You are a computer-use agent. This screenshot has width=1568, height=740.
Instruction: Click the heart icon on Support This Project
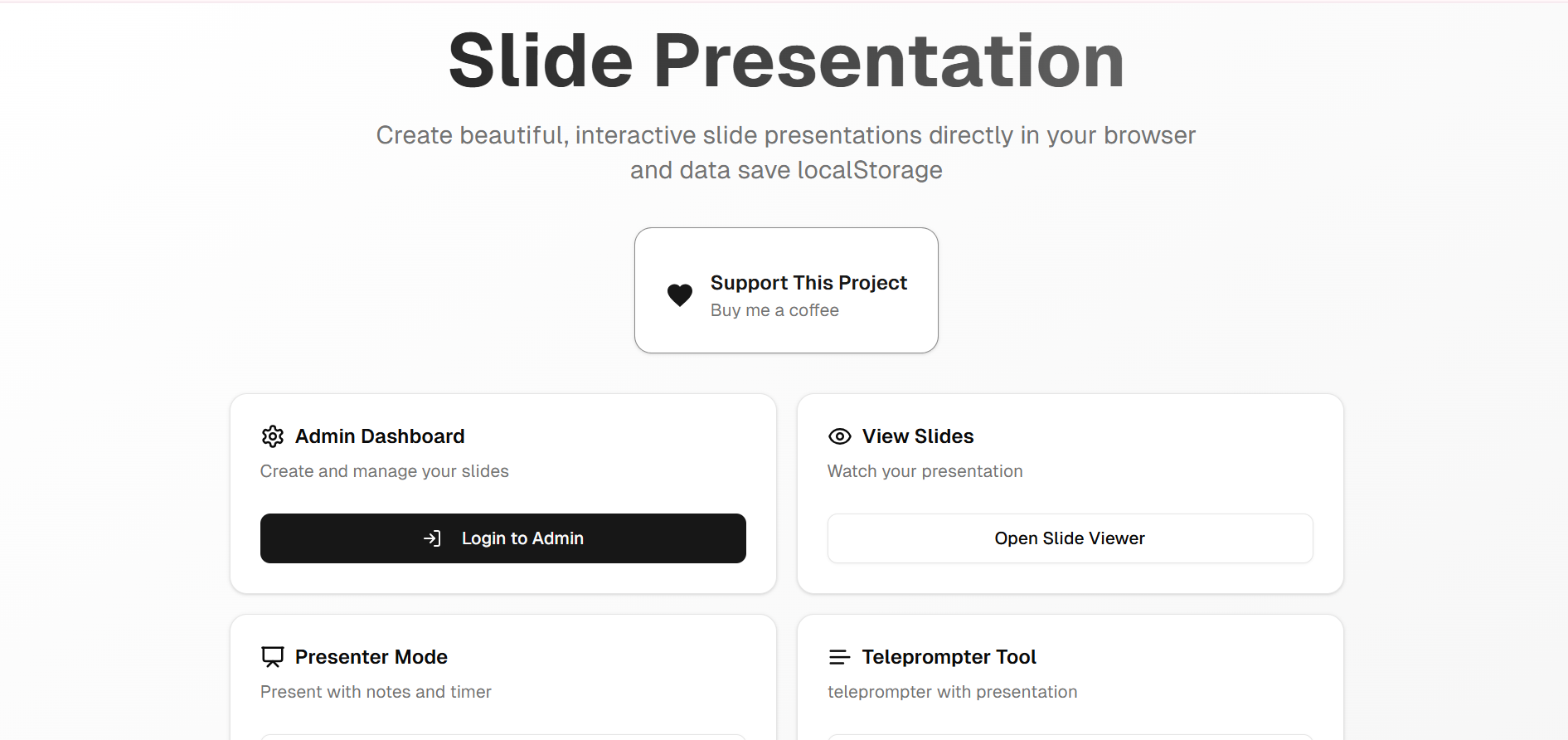(x=680, y=295)
